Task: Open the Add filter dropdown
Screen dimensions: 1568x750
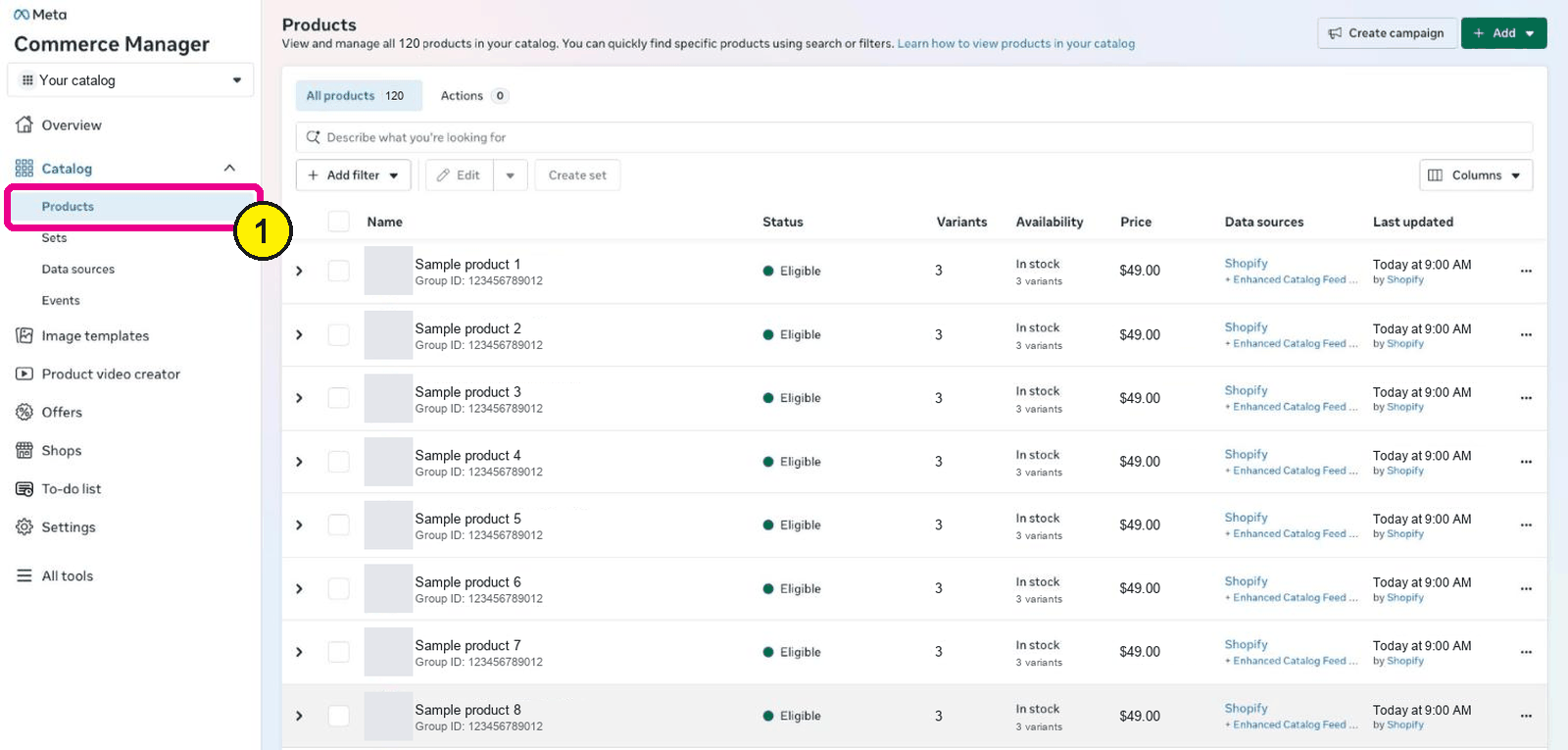Action: [353, 175]
